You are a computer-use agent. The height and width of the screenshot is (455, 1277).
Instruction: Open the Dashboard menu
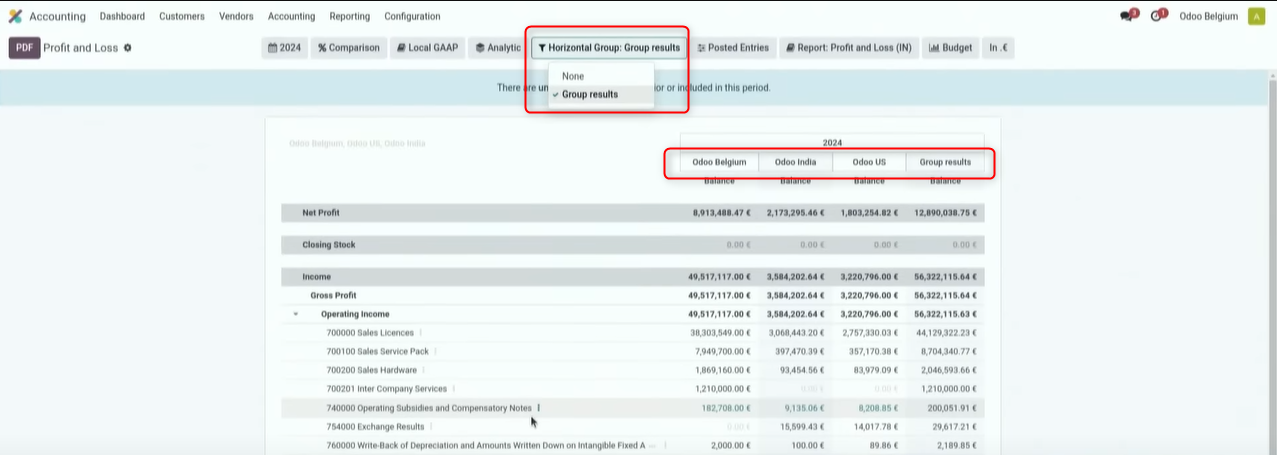click(122, 16)
